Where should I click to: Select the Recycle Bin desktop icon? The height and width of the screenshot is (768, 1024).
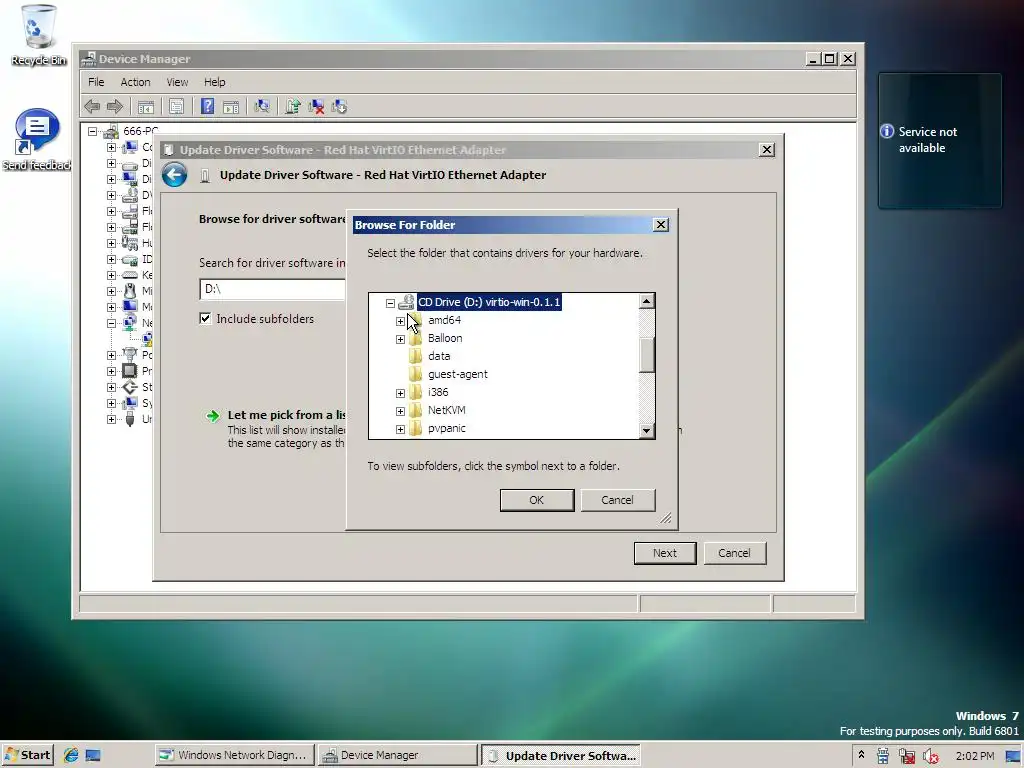[x=38, y=35]
